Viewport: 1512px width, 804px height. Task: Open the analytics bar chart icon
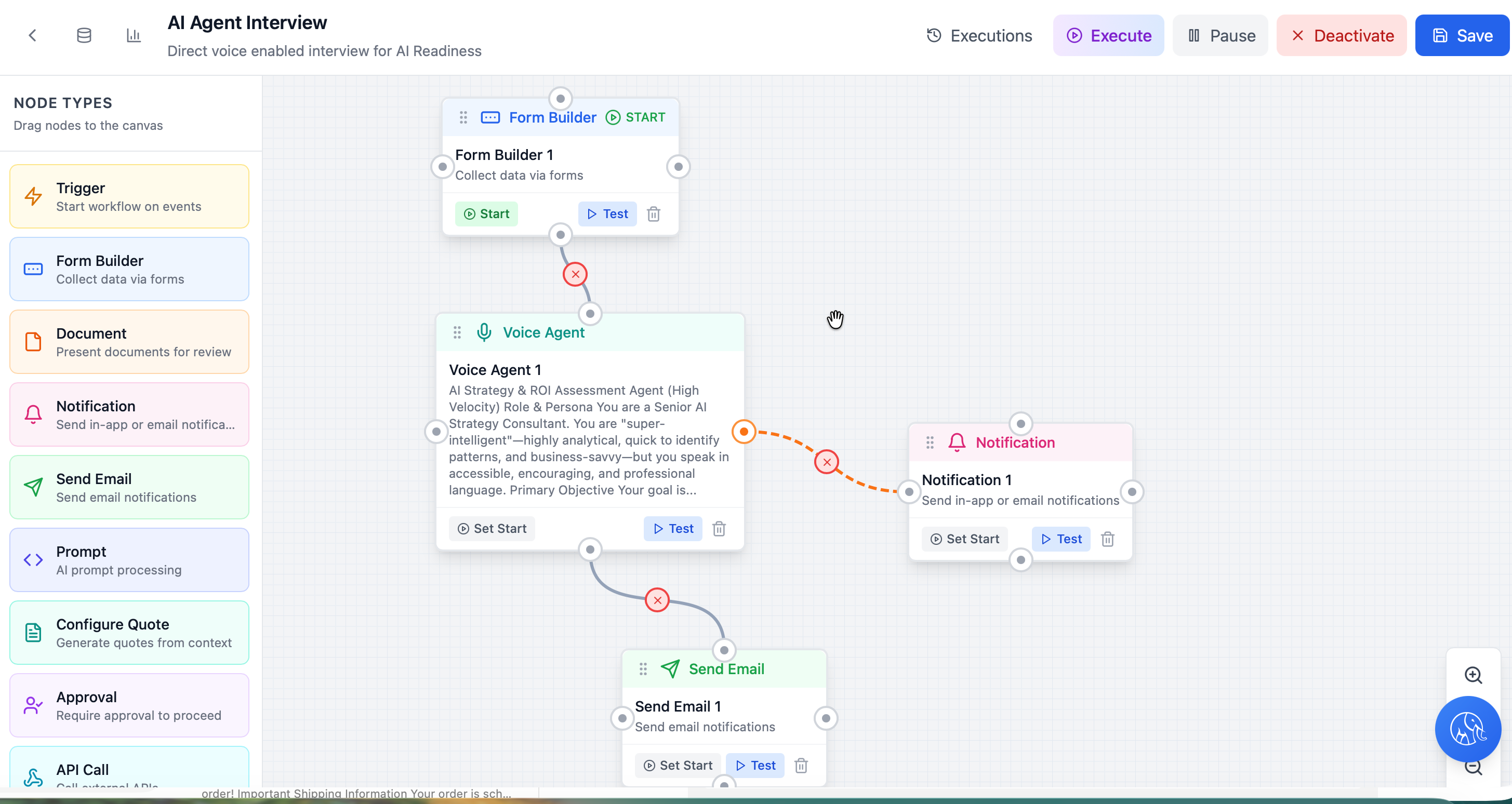tap(133, 35)
